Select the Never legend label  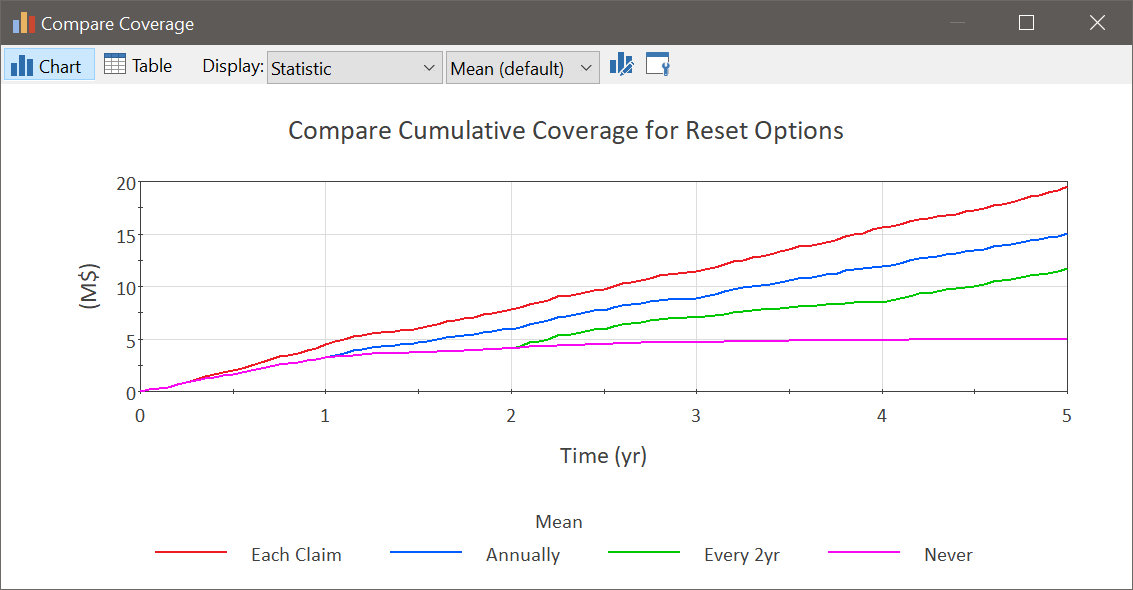(x=948, y=555)
